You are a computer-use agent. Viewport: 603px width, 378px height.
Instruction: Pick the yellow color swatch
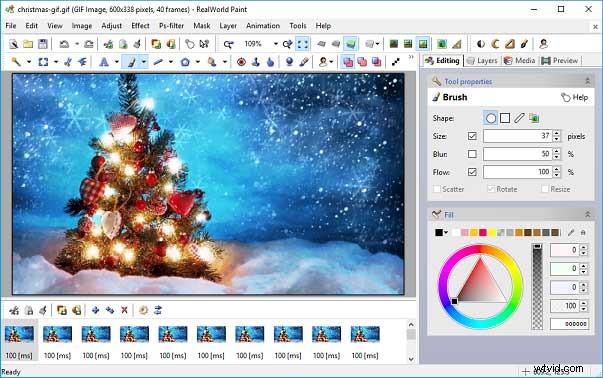pyautogui.click(x=491, y=232)
